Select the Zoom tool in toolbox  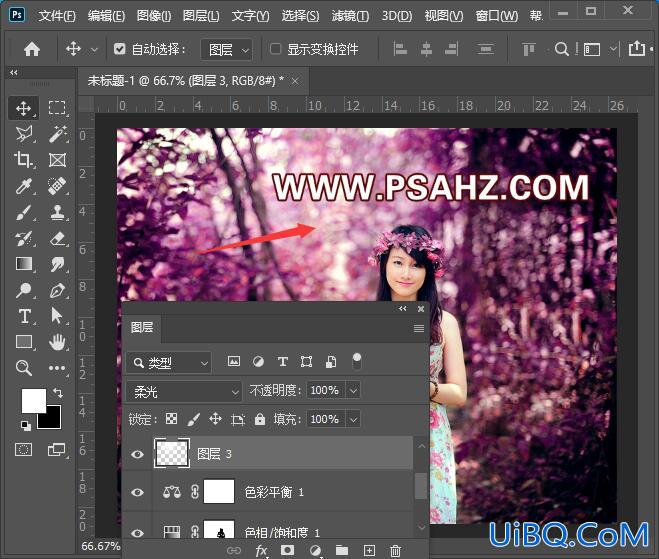pyautogui.click(x=24, y=368)
